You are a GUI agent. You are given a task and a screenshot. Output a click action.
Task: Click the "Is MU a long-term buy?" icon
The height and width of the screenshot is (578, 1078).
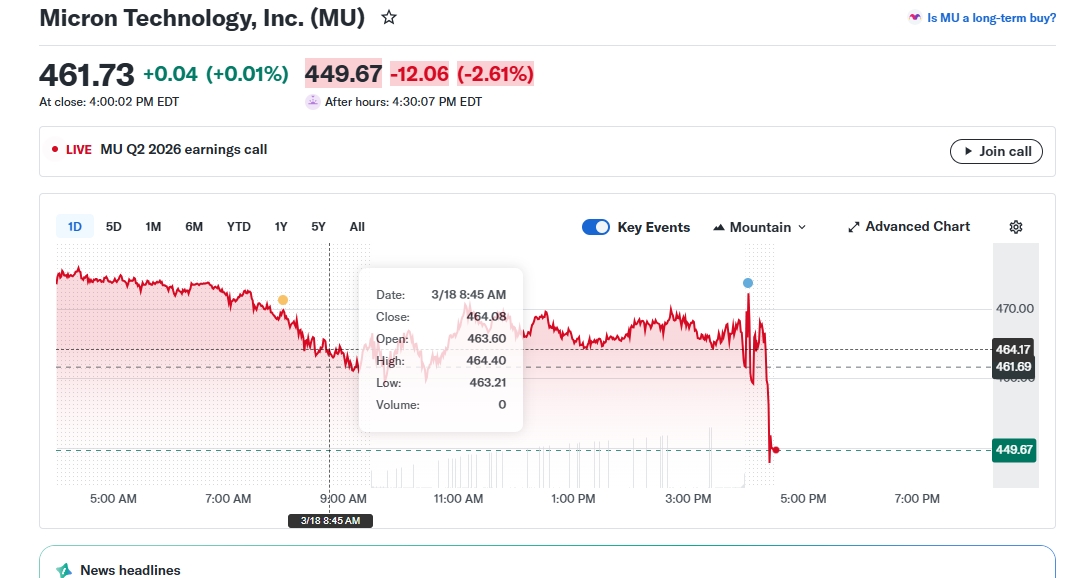[x=914, y=18]
